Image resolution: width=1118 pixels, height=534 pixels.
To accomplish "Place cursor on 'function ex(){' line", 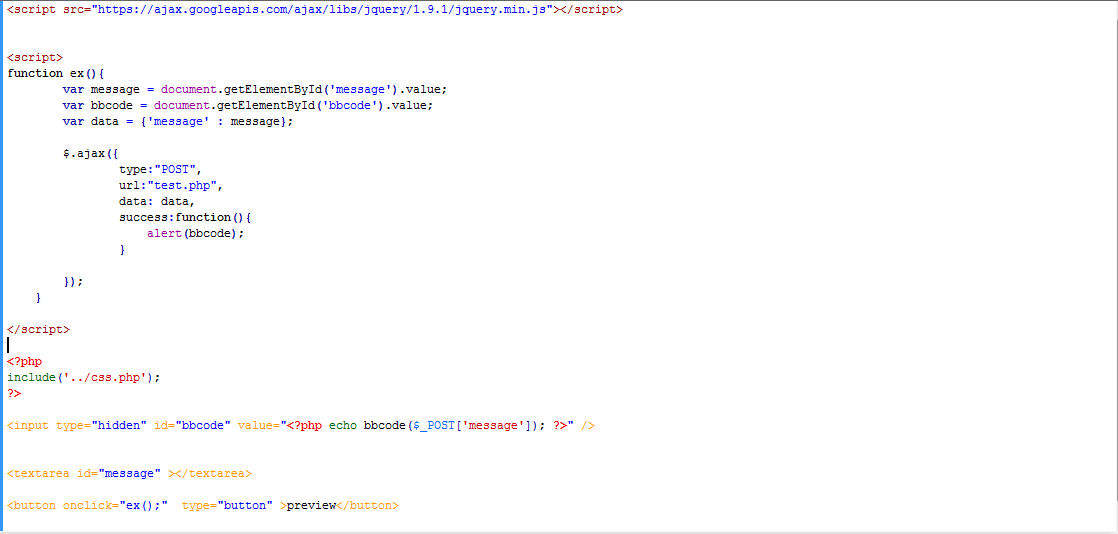I will pos(56,73).
